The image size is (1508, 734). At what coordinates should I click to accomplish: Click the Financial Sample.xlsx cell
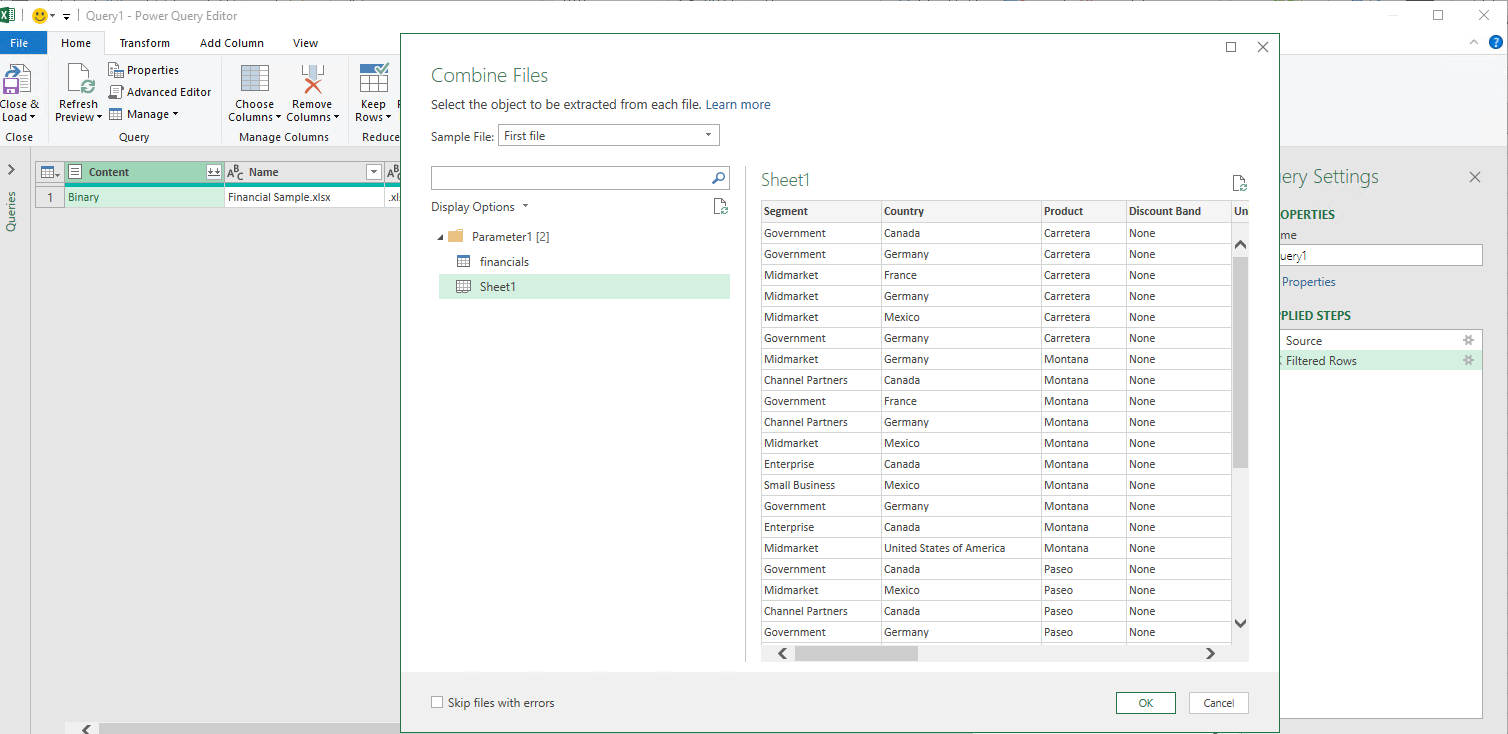(305, 198)
